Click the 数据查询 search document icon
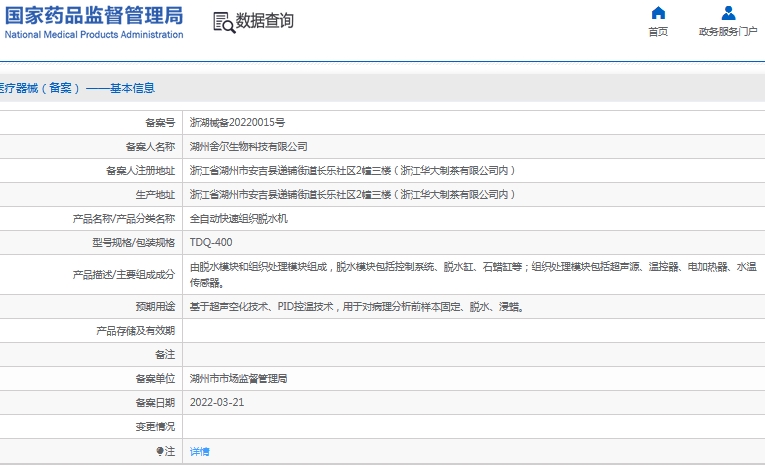765x471 pixels. tap(224, 22)
